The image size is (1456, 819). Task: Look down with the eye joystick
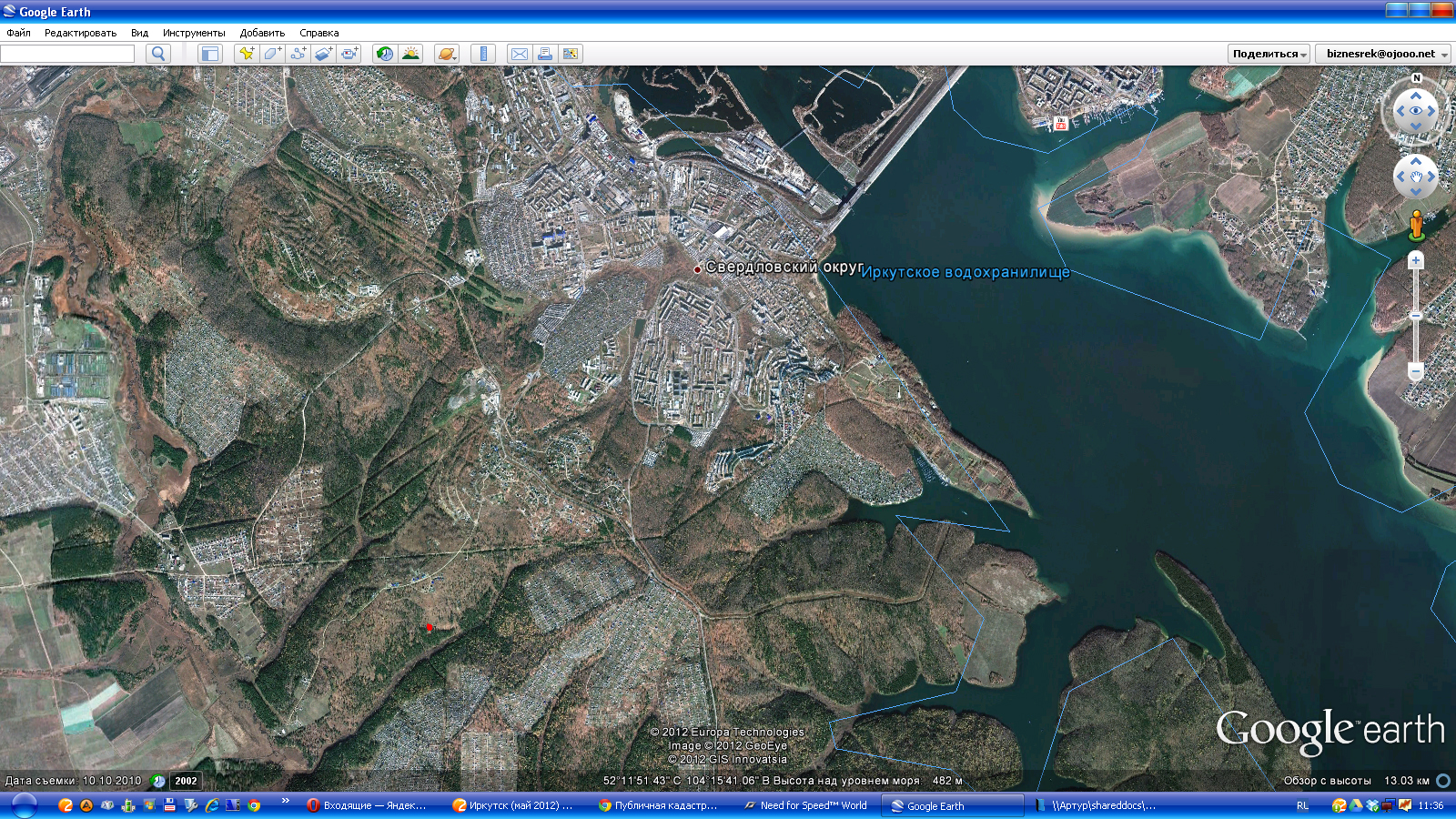point(1416,126)
